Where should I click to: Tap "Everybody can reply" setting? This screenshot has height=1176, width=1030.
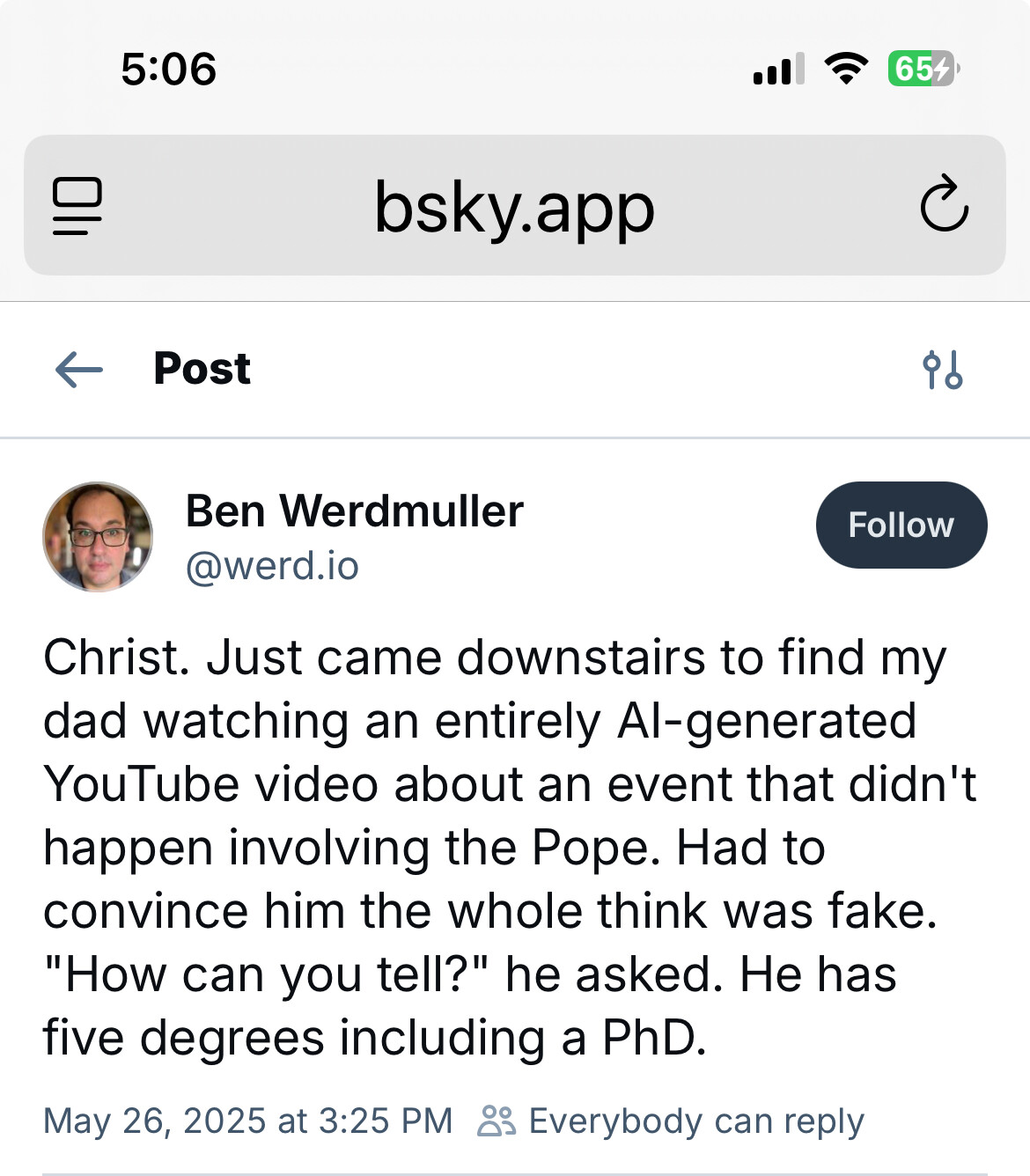pyautogui.click(x=696, y=1121)
